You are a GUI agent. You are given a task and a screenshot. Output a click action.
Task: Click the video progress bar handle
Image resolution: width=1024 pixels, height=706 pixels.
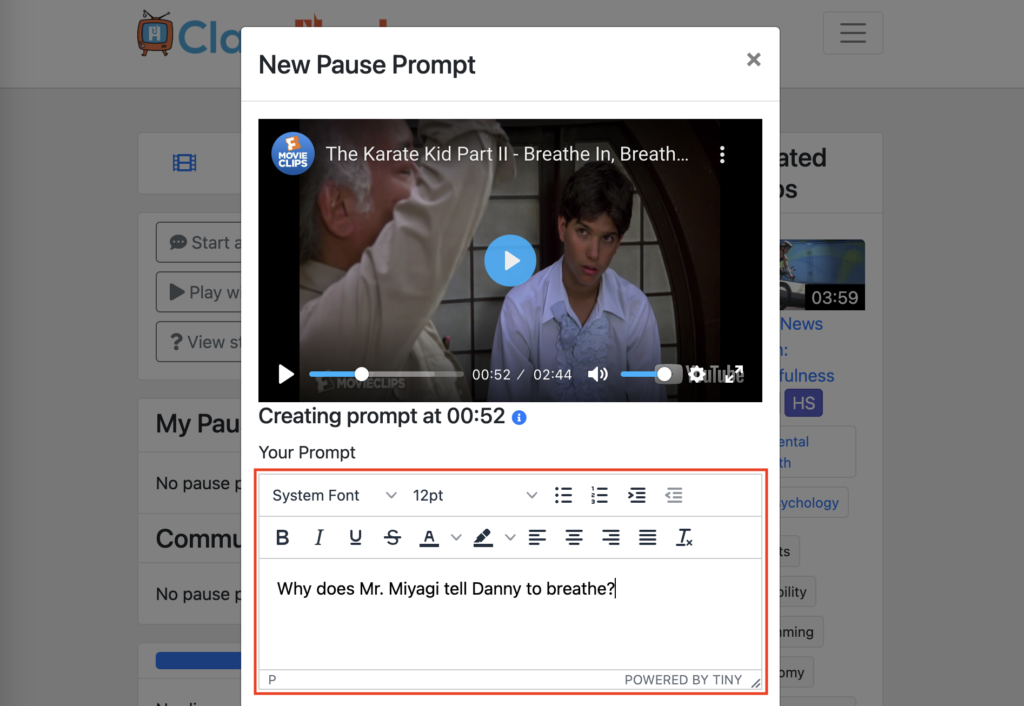click(361, 374)
